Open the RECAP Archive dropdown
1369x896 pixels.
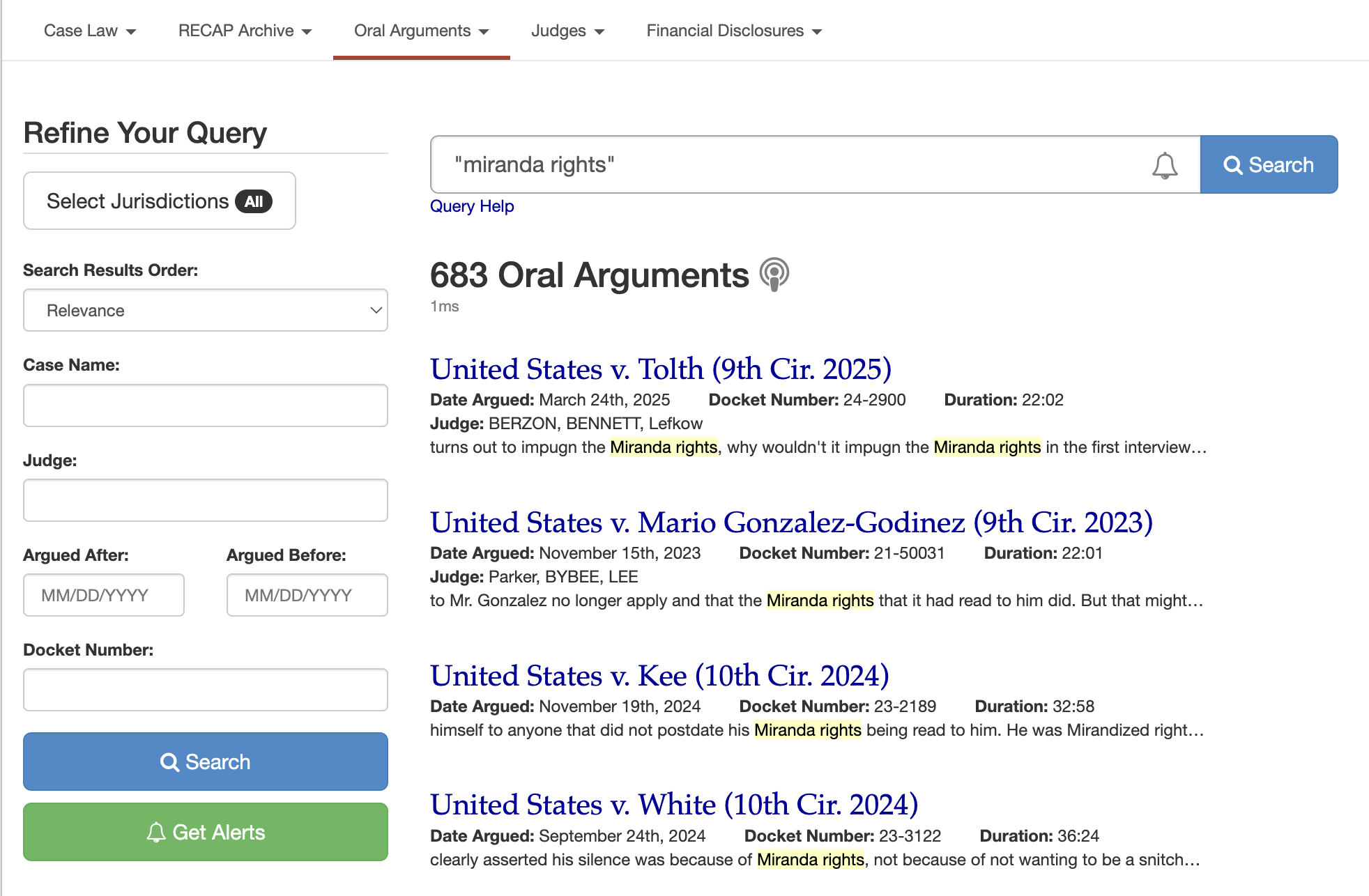pos(244,30)
